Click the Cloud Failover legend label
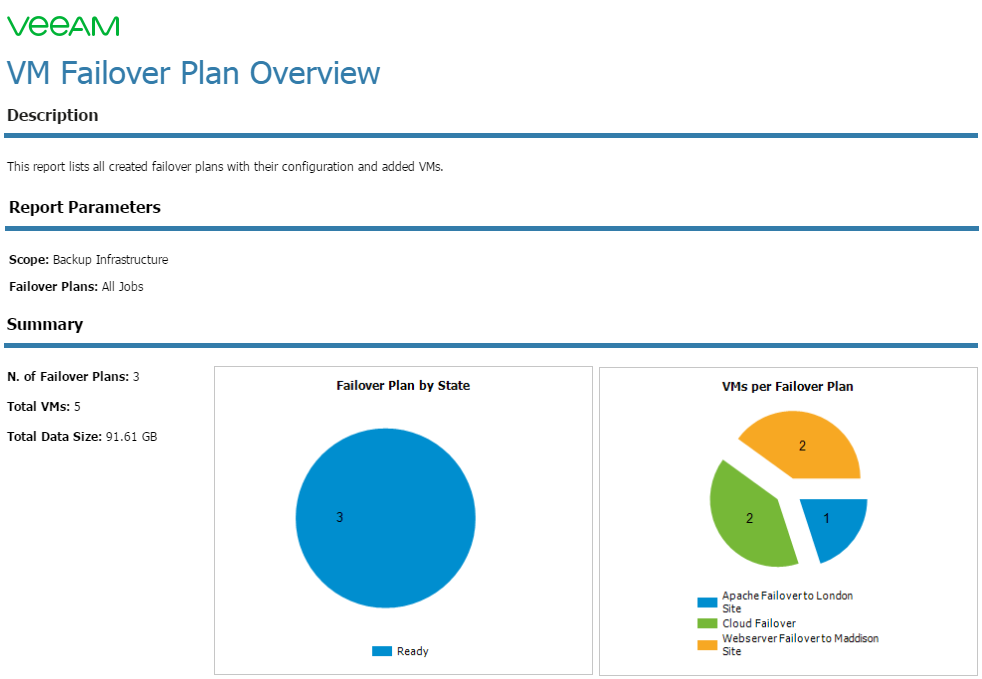Viewport: 982px width, 679px height. coord(759,623)
